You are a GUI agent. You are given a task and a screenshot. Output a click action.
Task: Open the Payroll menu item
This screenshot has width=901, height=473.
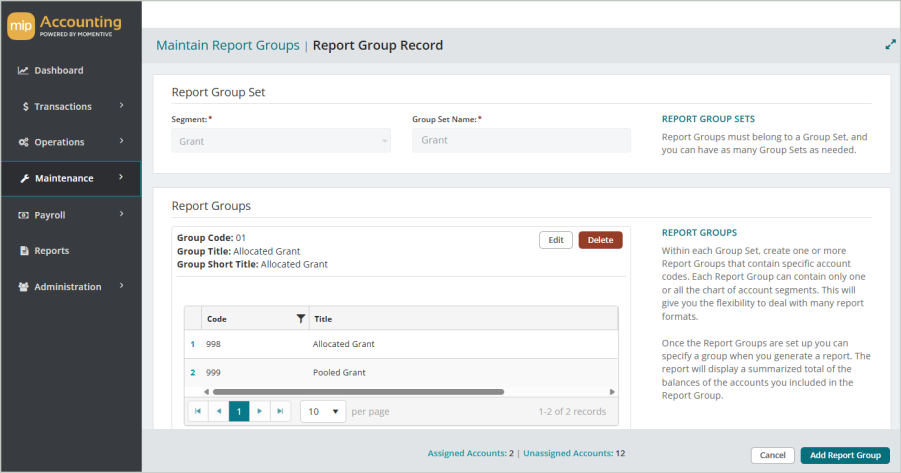[71, 215]
